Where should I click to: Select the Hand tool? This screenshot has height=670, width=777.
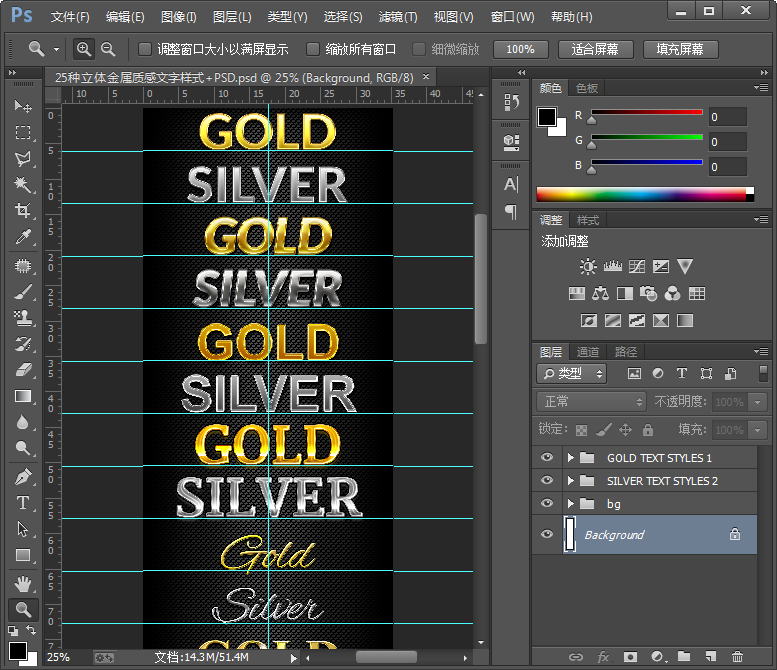tap(23, 583)
